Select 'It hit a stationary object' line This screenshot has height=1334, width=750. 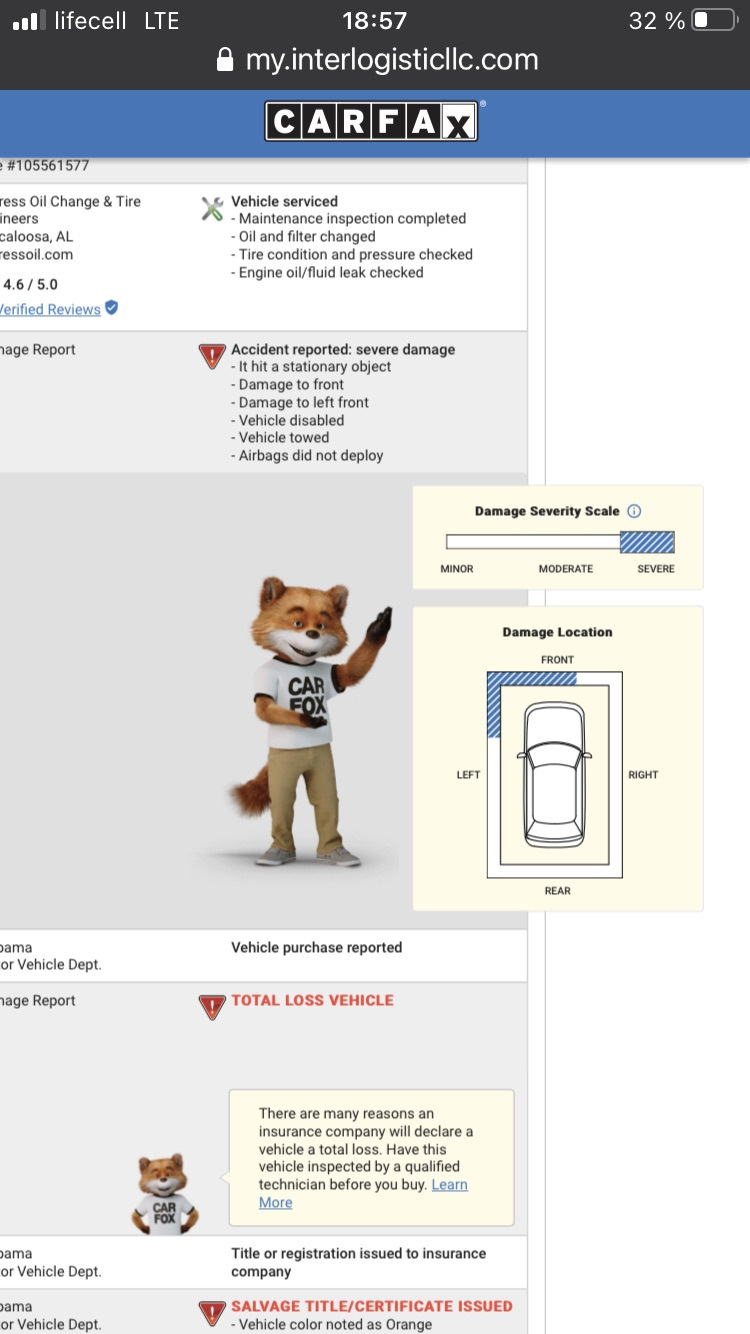coord(311,367)
